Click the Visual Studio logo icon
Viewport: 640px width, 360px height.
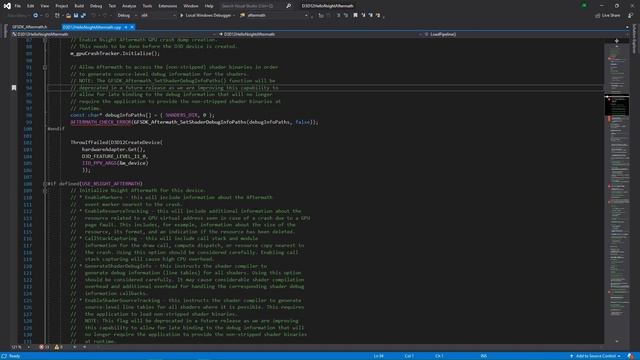pyautogui.click(x=7, y=6)
